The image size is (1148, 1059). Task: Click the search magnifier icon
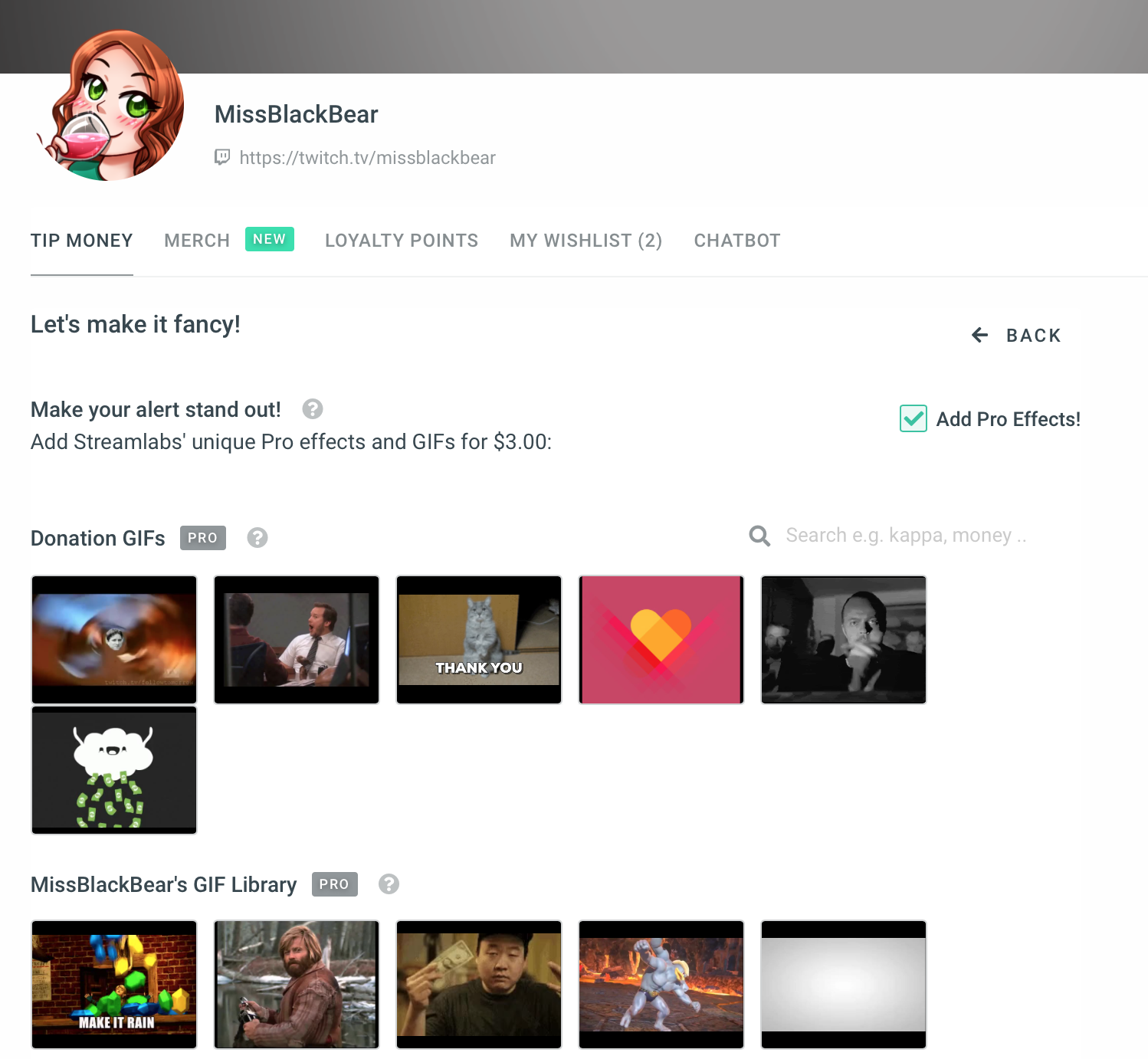759,536
